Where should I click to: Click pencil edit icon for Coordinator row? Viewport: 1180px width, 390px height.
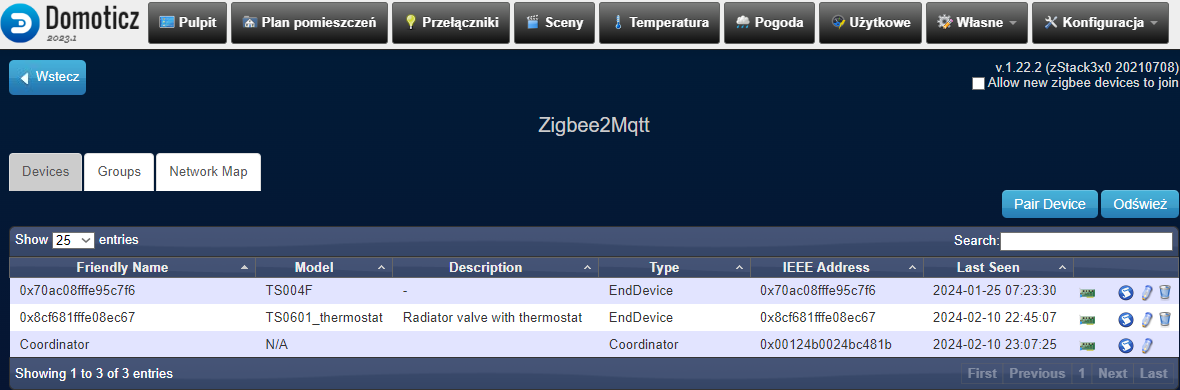(1146, 346)
